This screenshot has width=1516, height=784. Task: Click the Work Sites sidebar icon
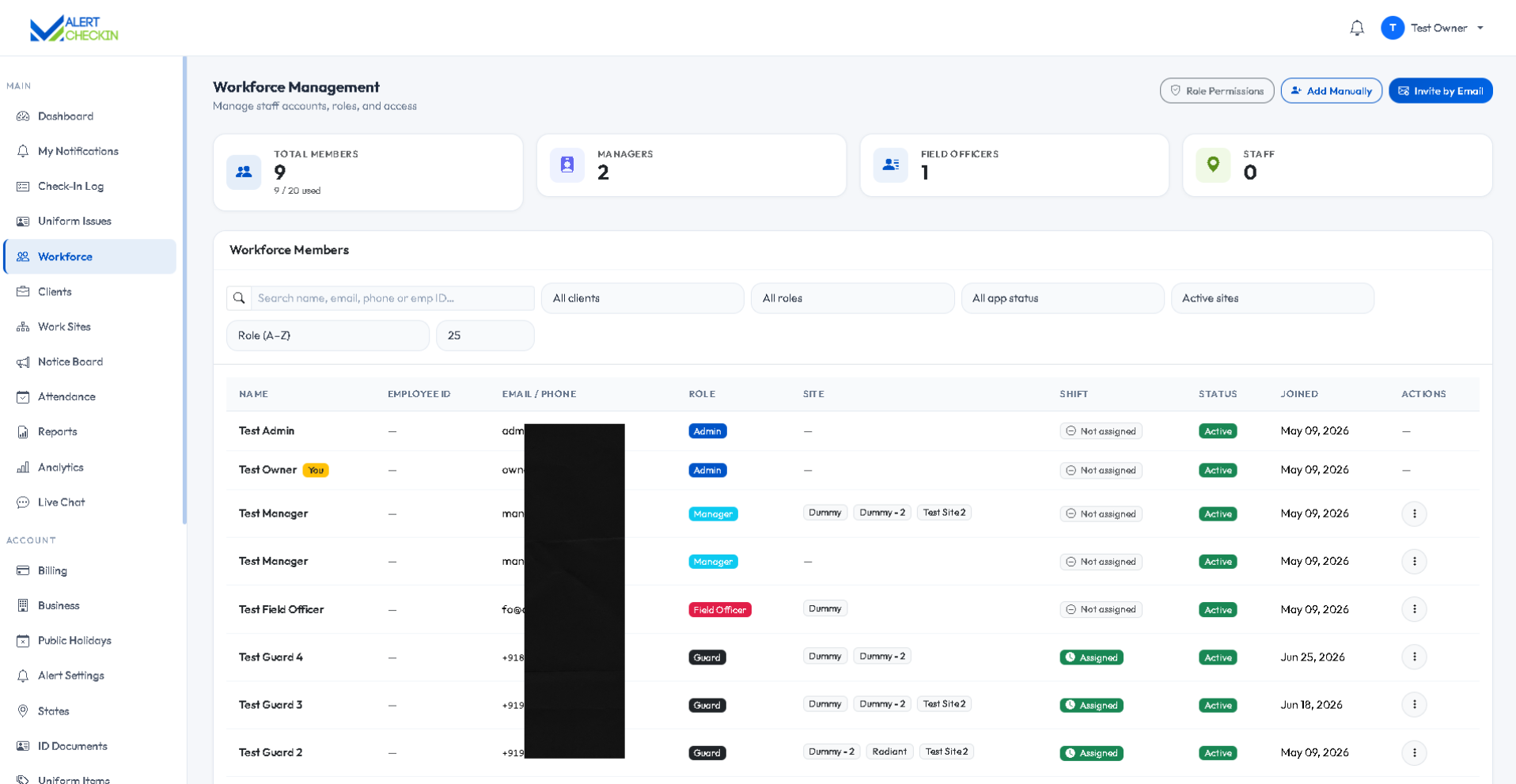tap(23, 327)
